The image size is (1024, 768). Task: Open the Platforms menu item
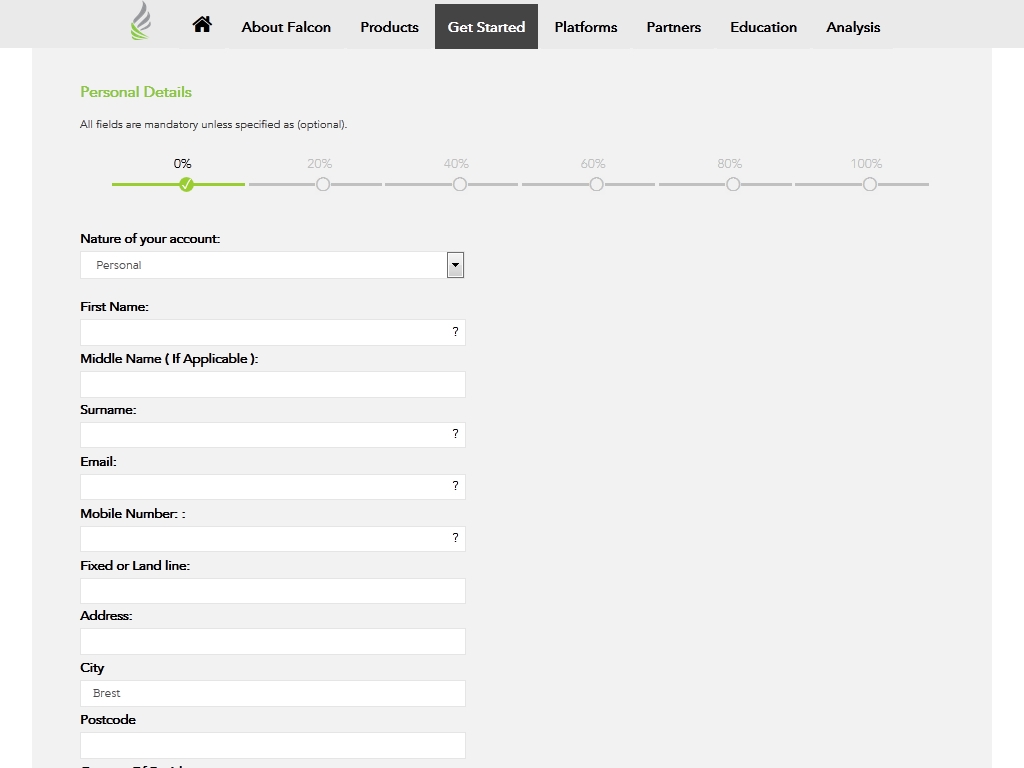[586, 27]
